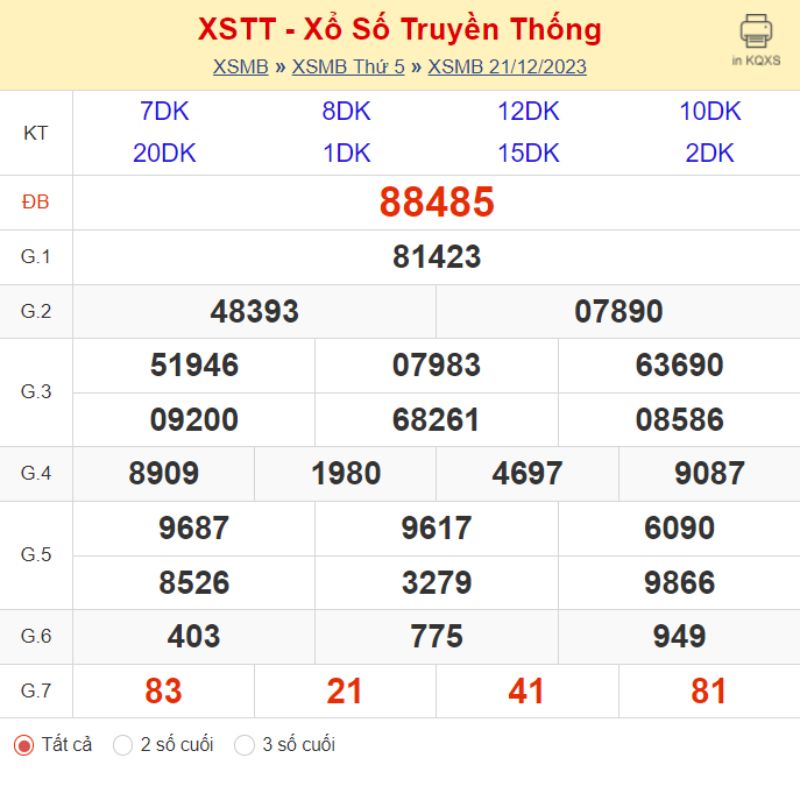Open the XSMB breadcrumb link
800x800 pixels.
point(240,67)
